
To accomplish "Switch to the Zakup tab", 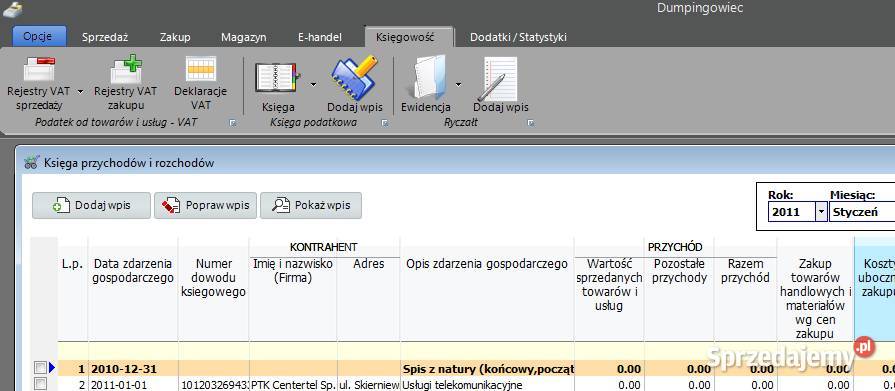I will (175, 37).
